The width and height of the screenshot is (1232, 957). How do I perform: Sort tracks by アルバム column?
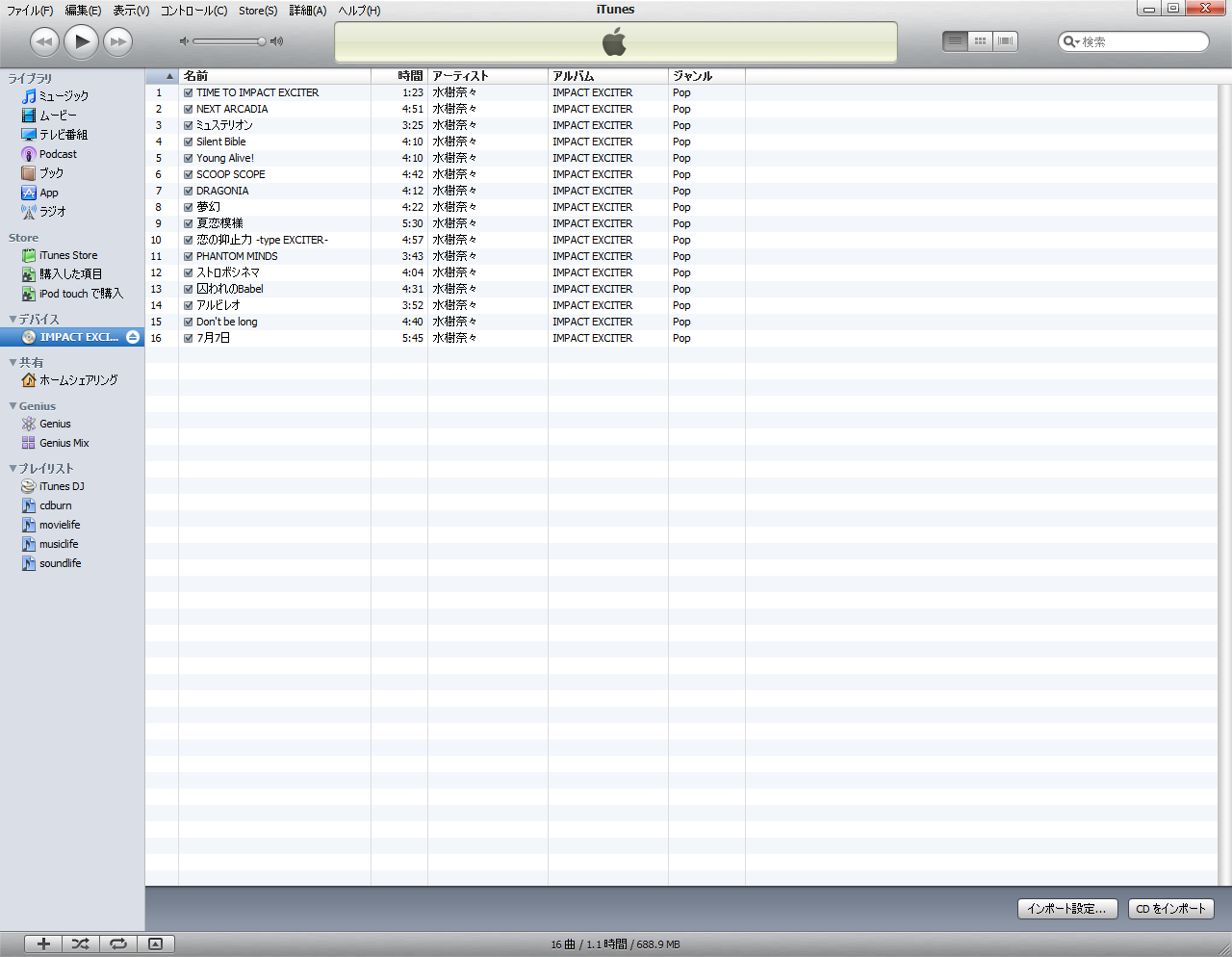click(608, 76)
